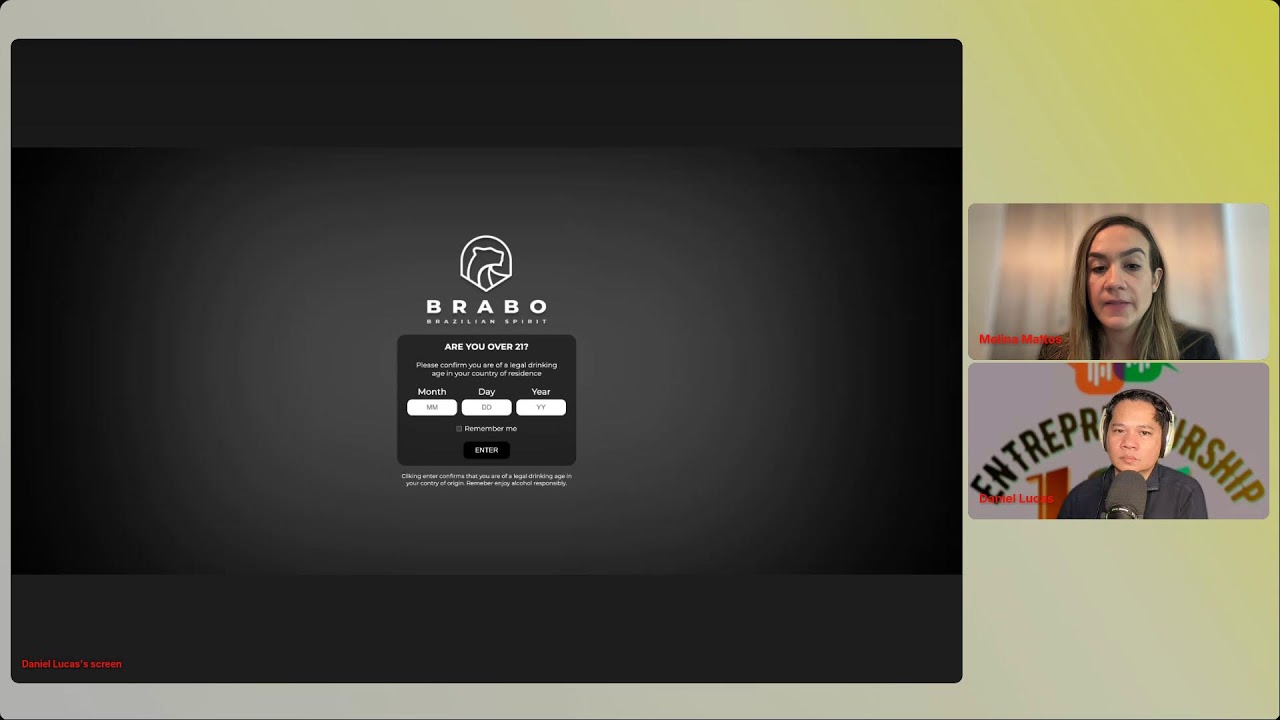Select Melina Mattos video thumbnail
This screenshot has height=720, width=1280.
pyautogui.click(x=1118, y=282)
